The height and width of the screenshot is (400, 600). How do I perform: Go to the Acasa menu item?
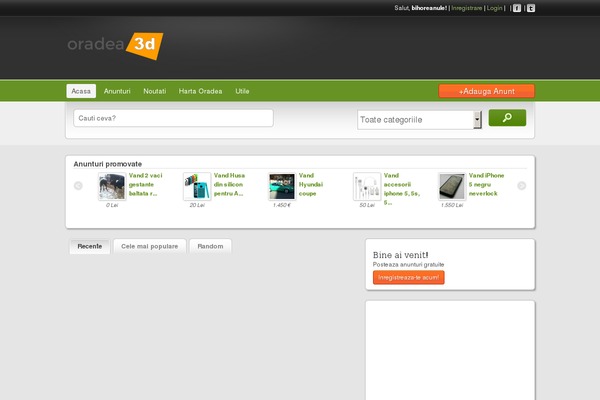(81, 91)
